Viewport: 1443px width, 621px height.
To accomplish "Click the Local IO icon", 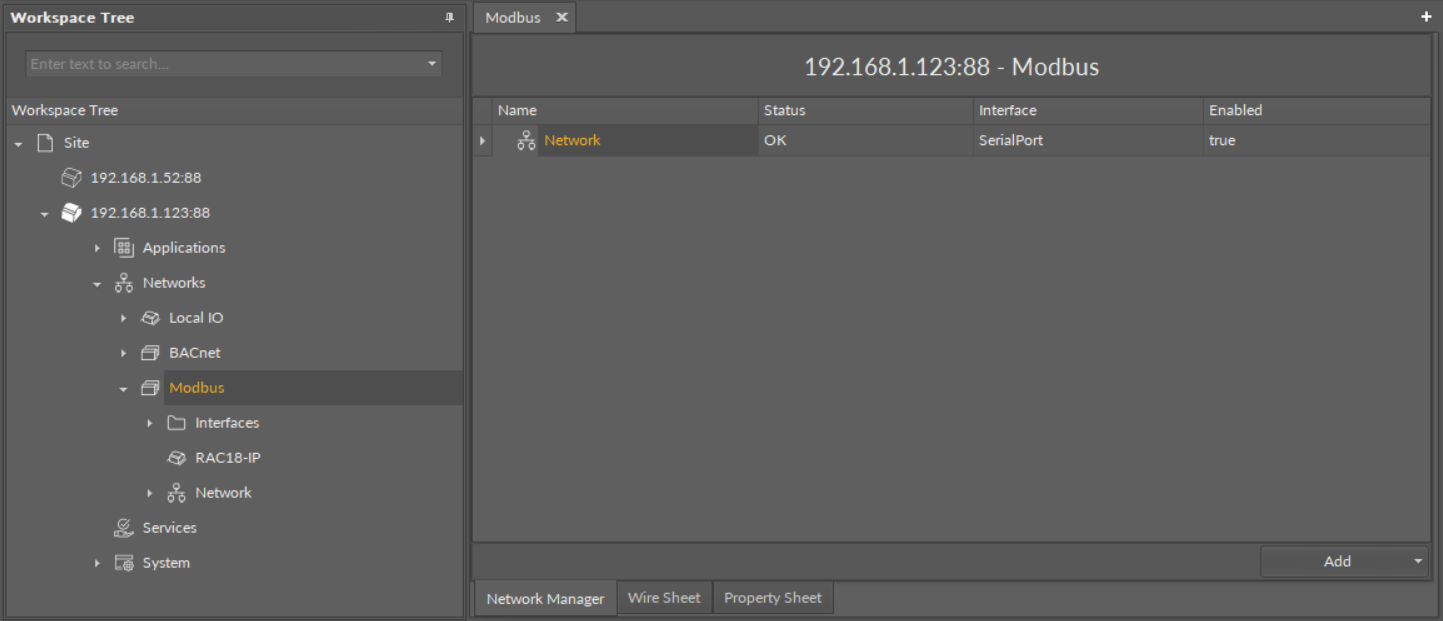I will coord(150,318).
